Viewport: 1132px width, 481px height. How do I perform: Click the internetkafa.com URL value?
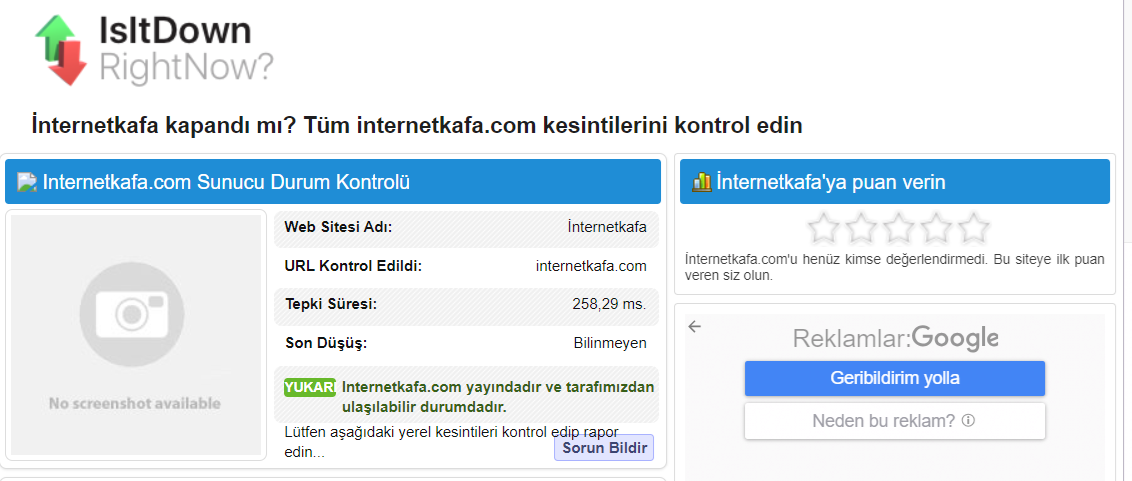[x=591, y=266]
